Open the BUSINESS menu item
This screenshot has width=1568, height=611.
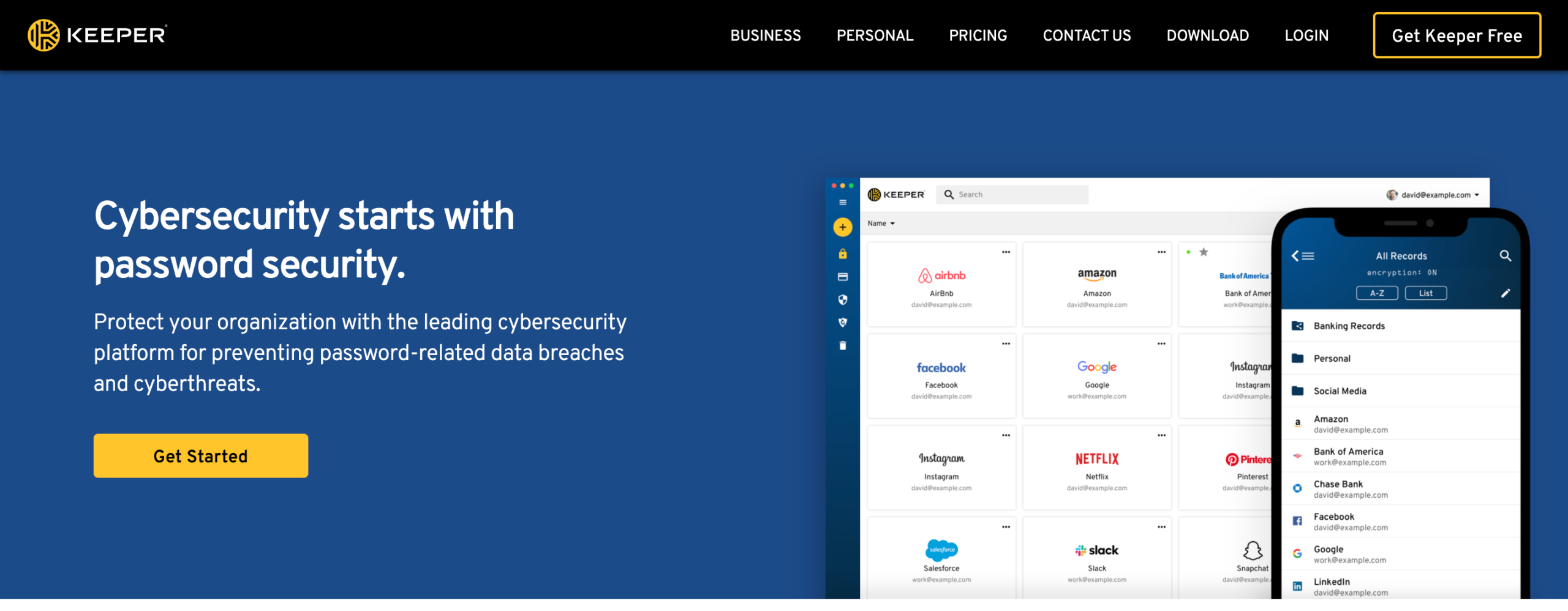pos(765,36)
